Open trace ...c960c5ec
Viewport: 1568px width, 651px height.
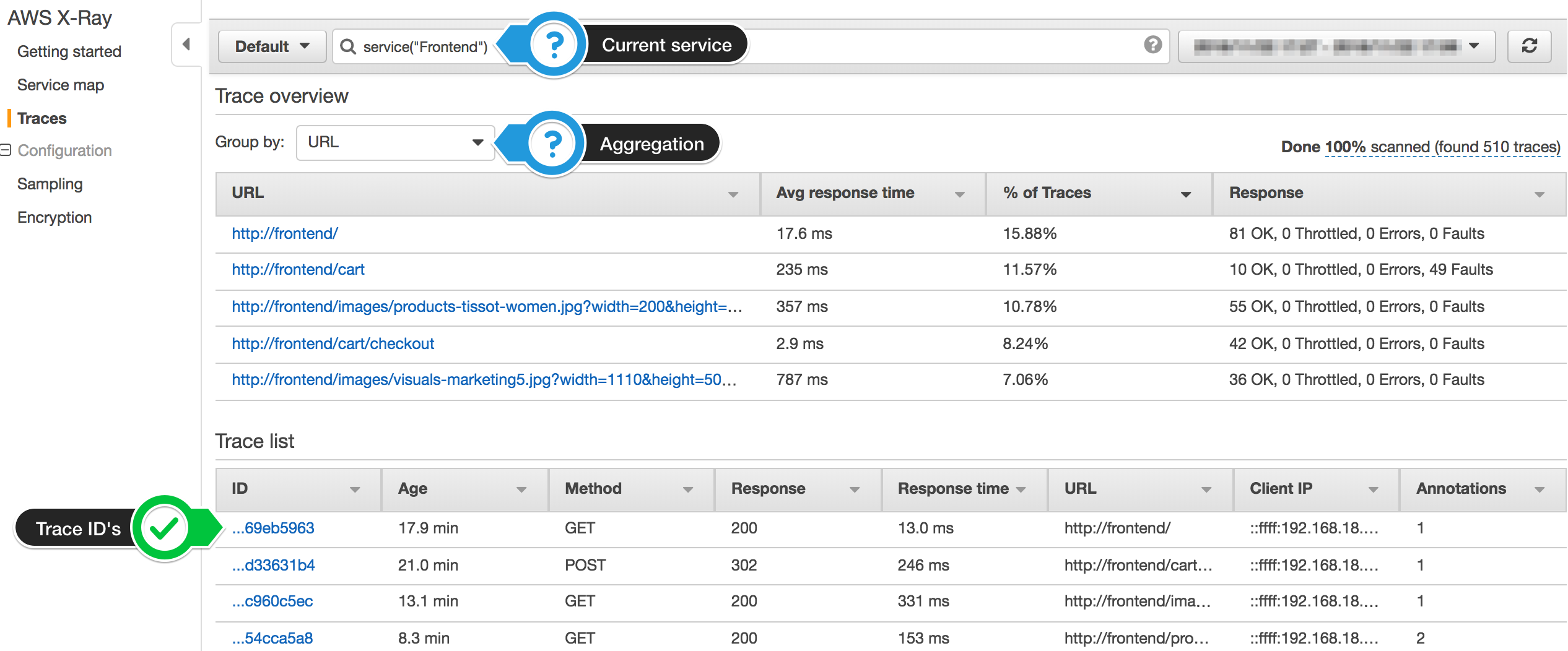click(272, 601)
